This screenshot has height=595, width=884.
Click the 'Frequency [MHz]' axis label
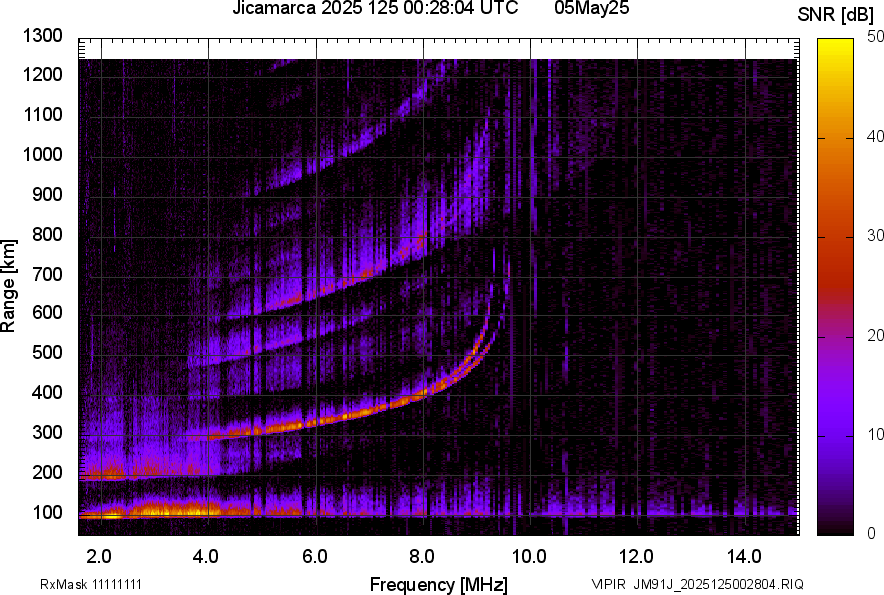click(x=439, y=584)
